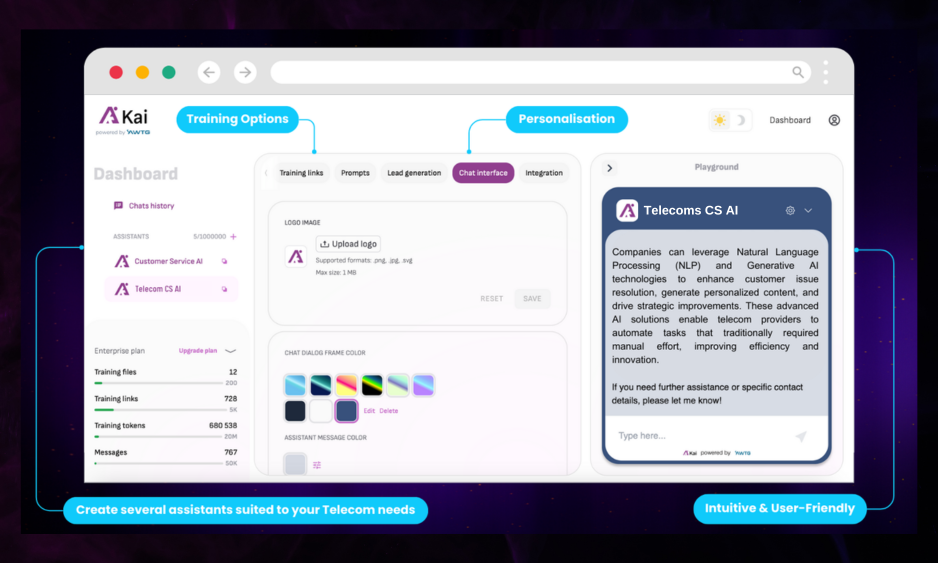Click the Upgrade plan link
Viewport: 938px width, 563px height.
click(198, 351)
